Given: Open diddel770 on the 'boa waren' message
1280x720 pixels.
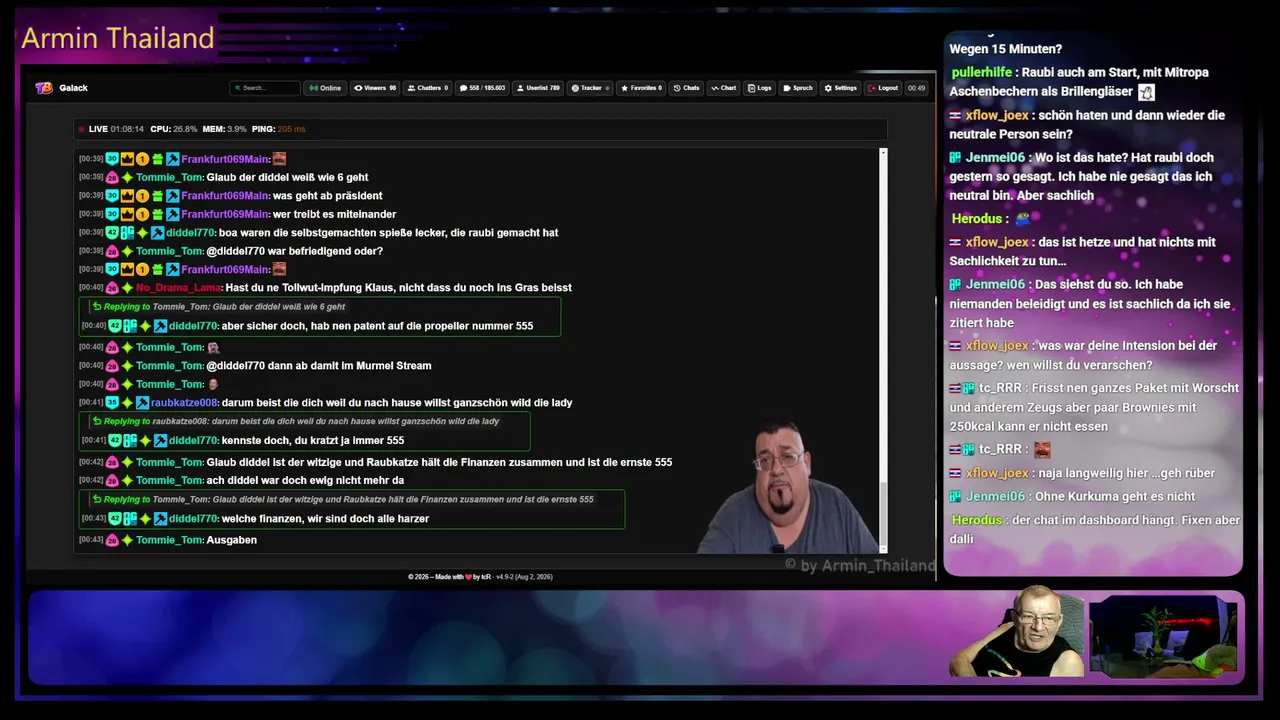Looking at the screenshot, I should (191, 233).
